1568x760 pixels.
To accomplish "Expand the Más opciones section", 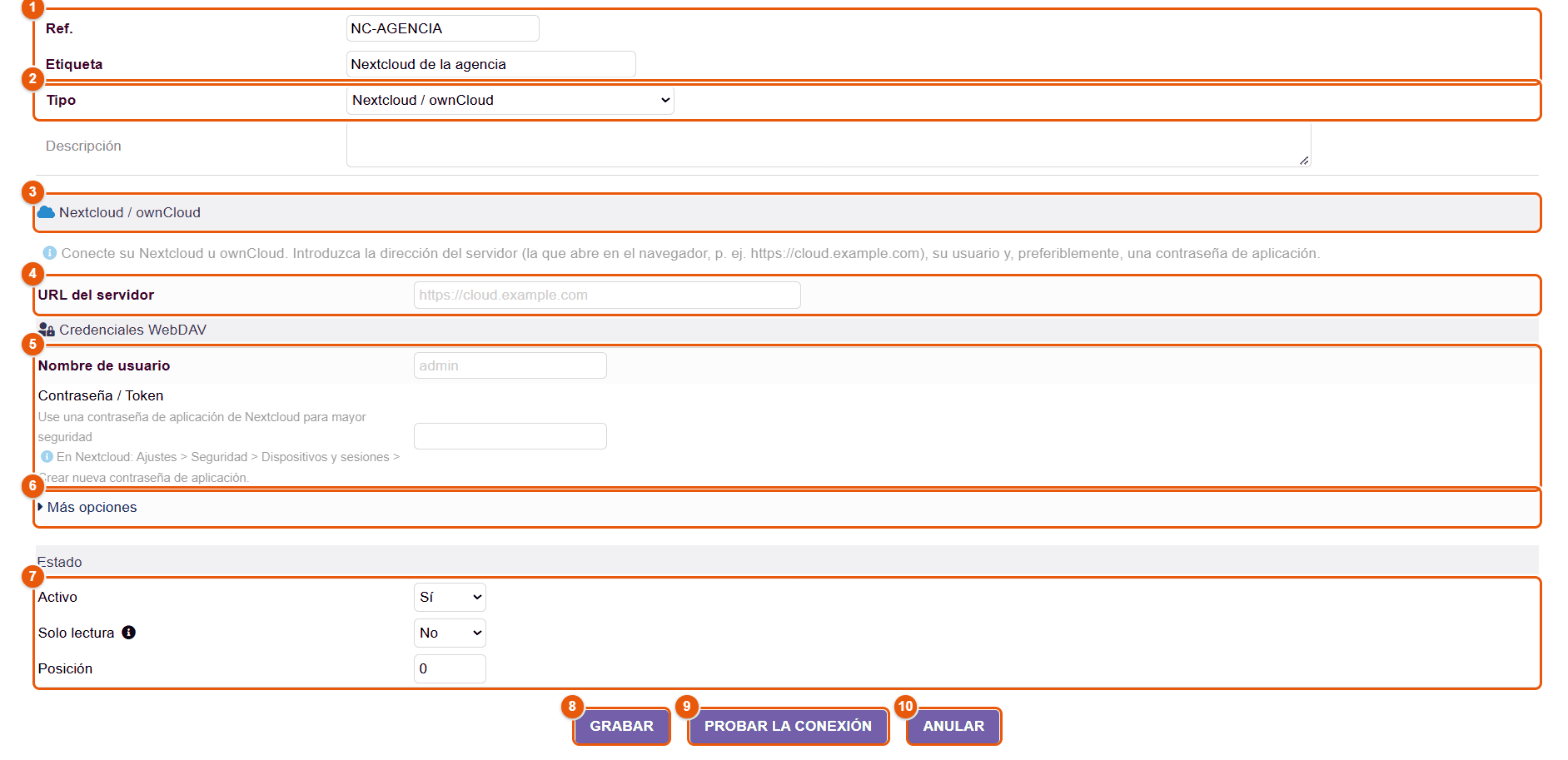I will (87, 507).
